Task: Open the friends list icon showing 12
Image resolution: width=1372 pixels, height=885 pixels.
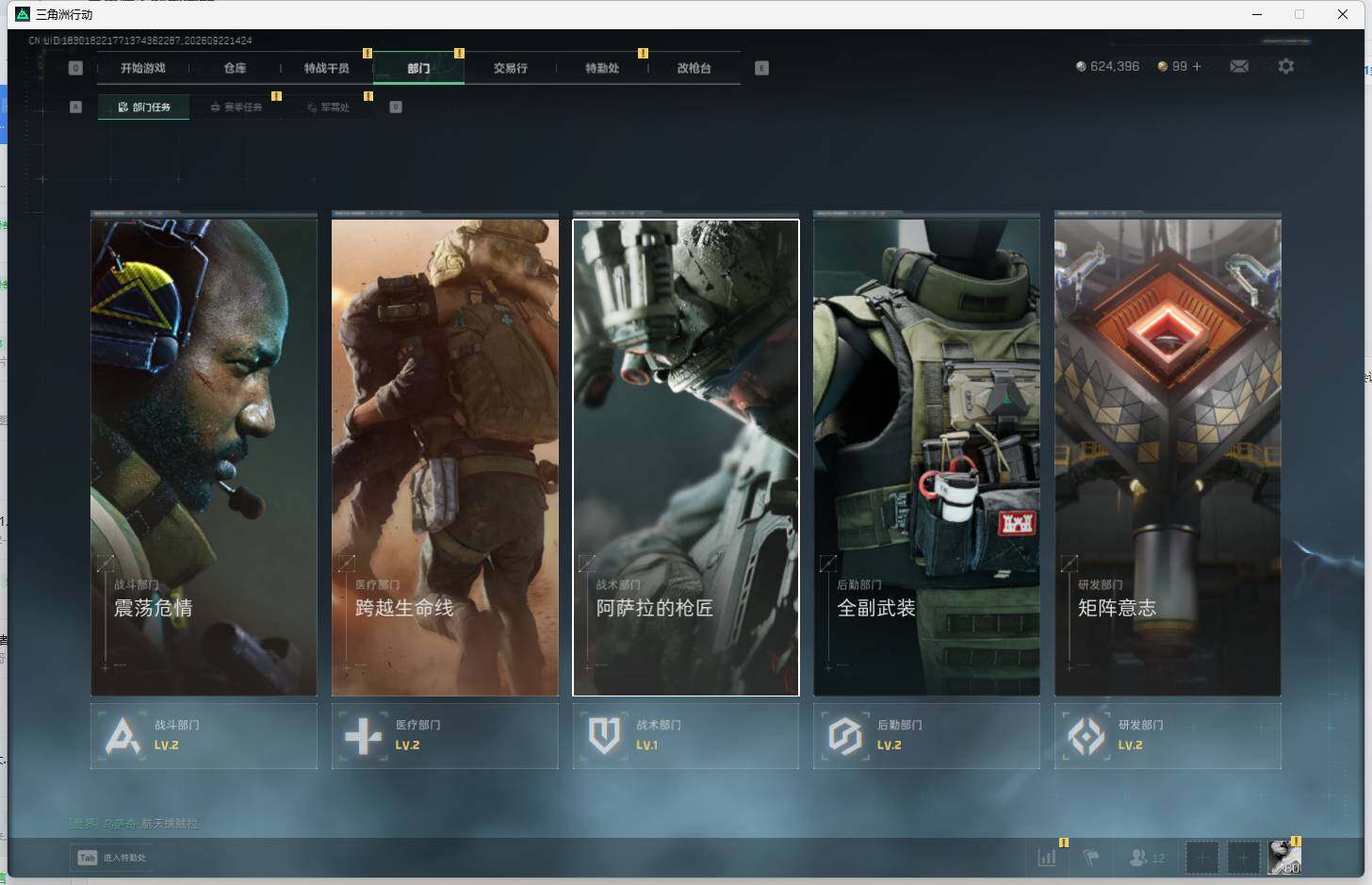Action: tap(1147, 858)
